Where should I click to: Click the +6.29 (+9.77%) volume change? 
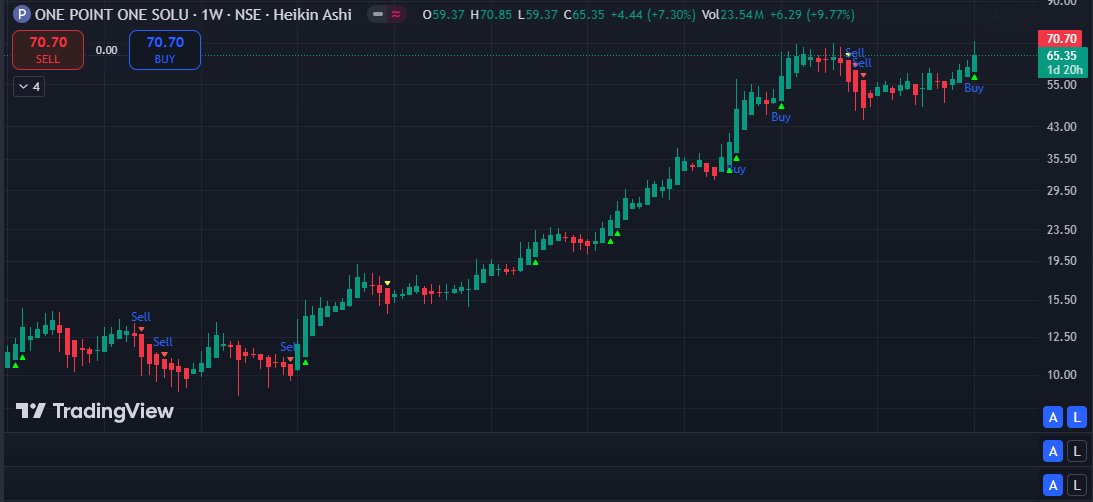[811, 15]
